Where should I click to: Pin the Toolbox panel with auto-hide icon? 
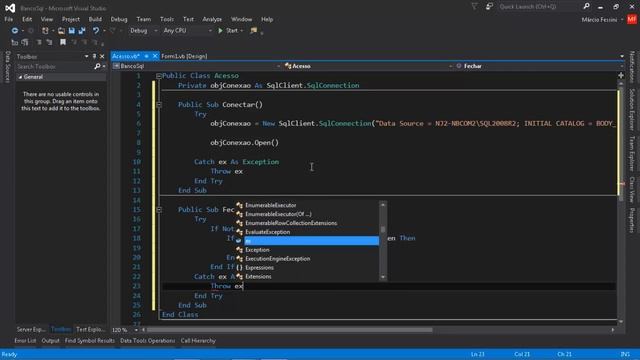click(94, 56)
